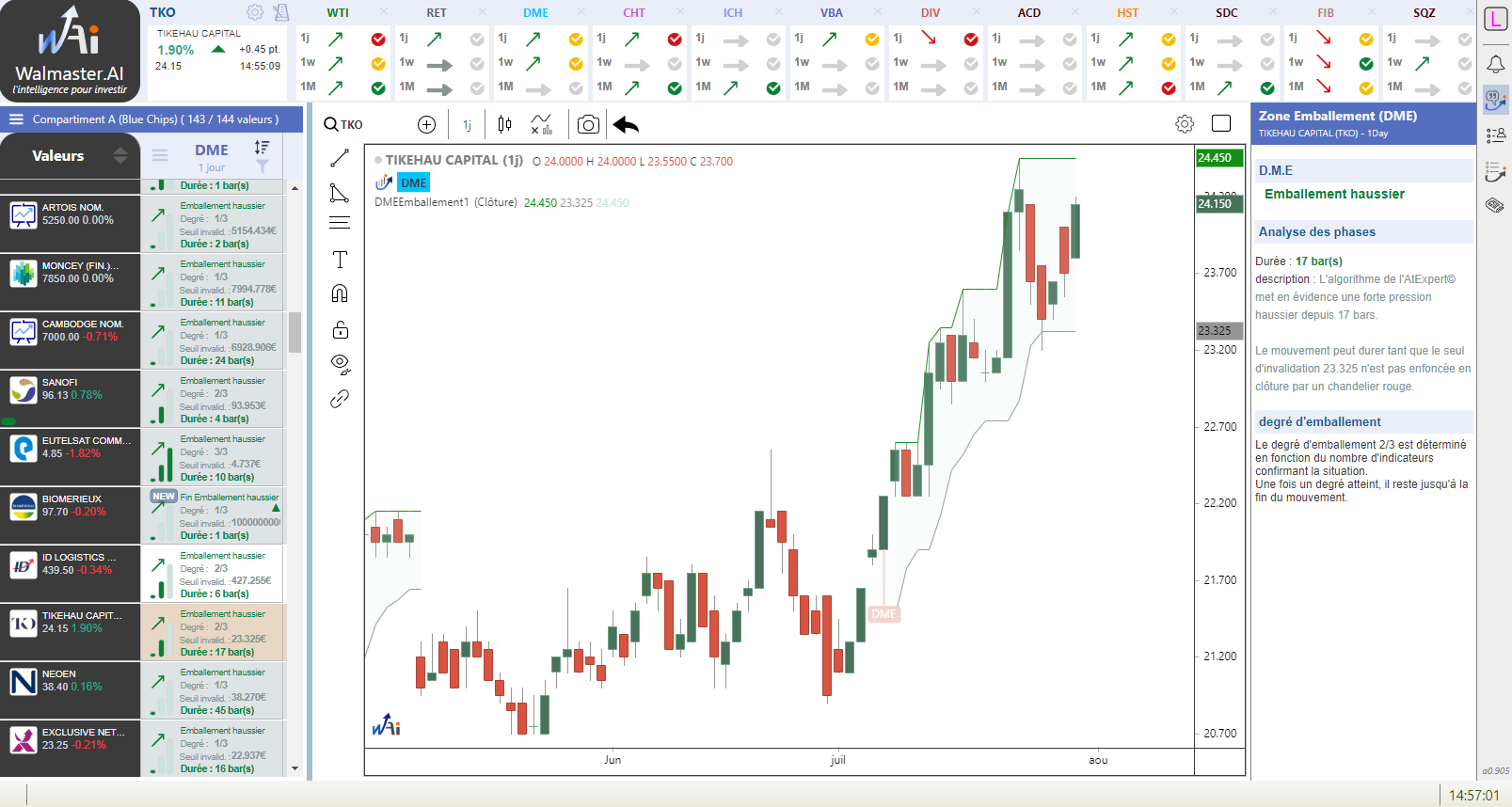Select the trend line drawing tool
Screen dimensions: 1512x807
[340, 158]
